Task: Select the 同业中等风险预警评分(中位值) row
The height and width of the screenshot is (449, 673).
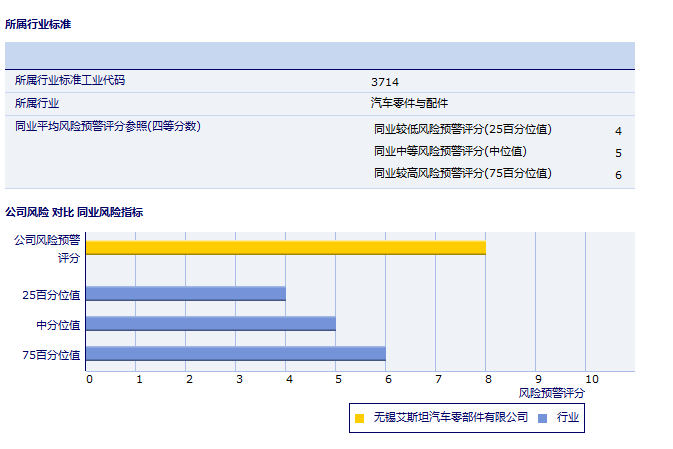Action: point(449,152)
